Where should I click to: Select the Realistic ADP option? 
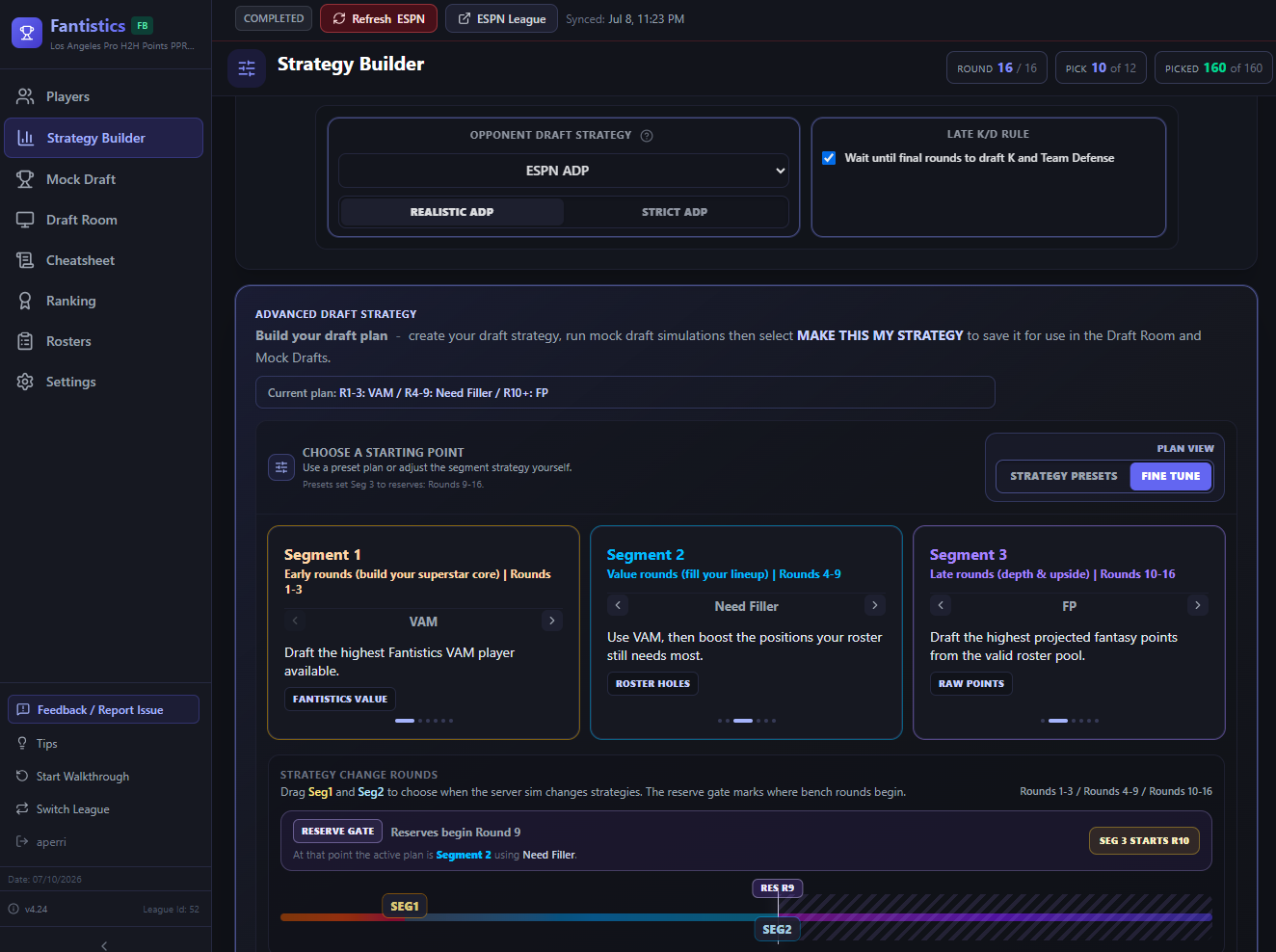[452, 212]
